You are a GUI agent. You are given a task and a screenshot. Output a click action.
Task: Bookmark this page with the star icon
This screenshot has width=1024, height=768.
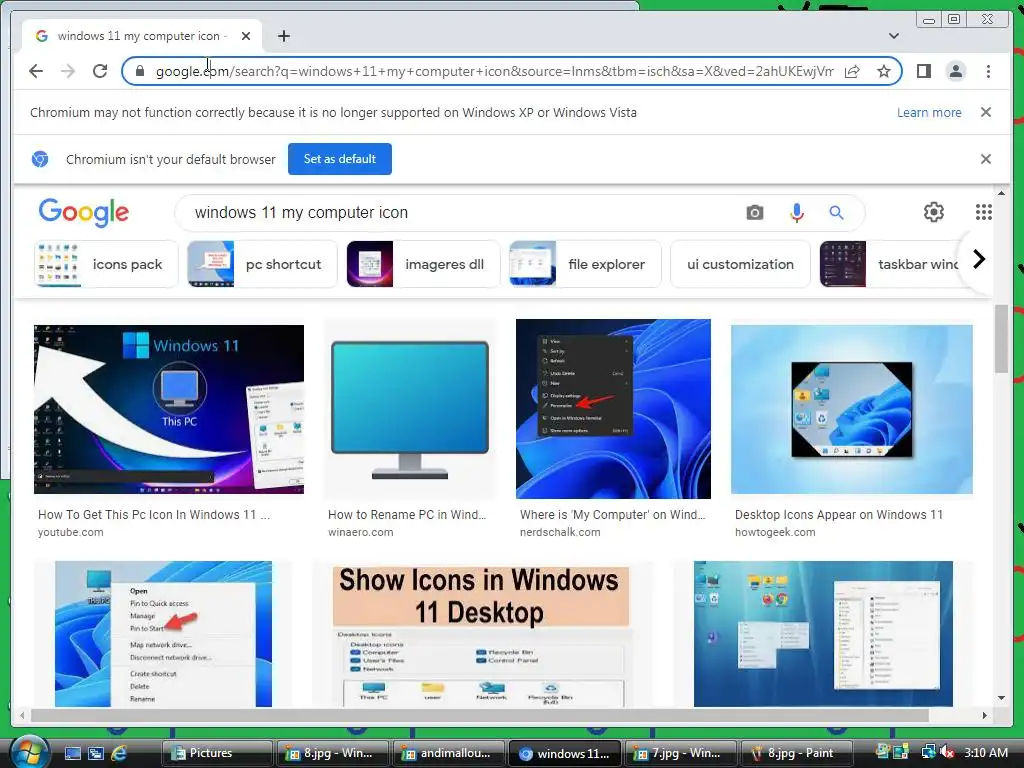click(884, 71)
